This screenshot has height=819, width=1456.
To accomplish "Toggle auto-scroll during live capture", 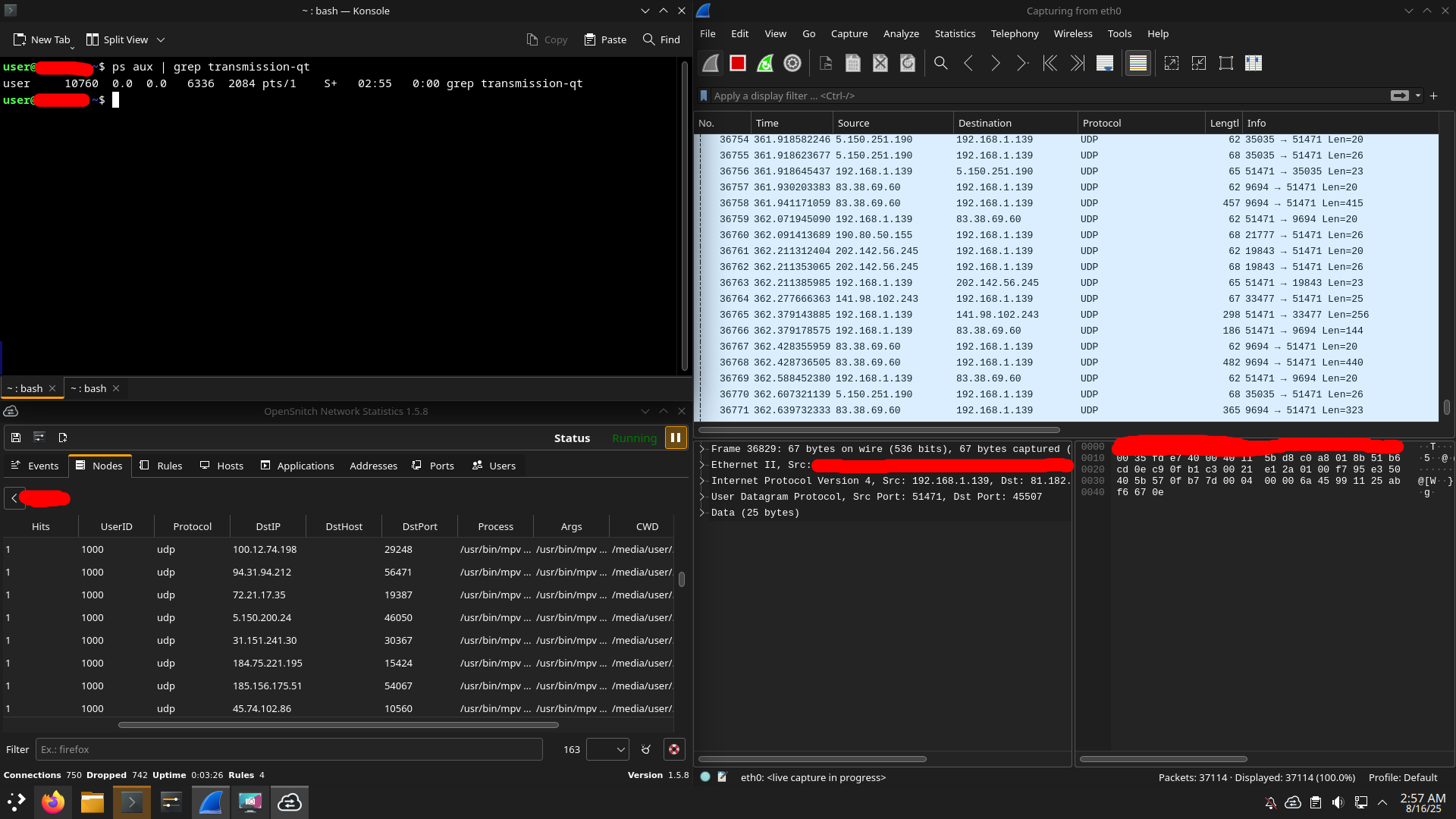I will point(1105,64).
